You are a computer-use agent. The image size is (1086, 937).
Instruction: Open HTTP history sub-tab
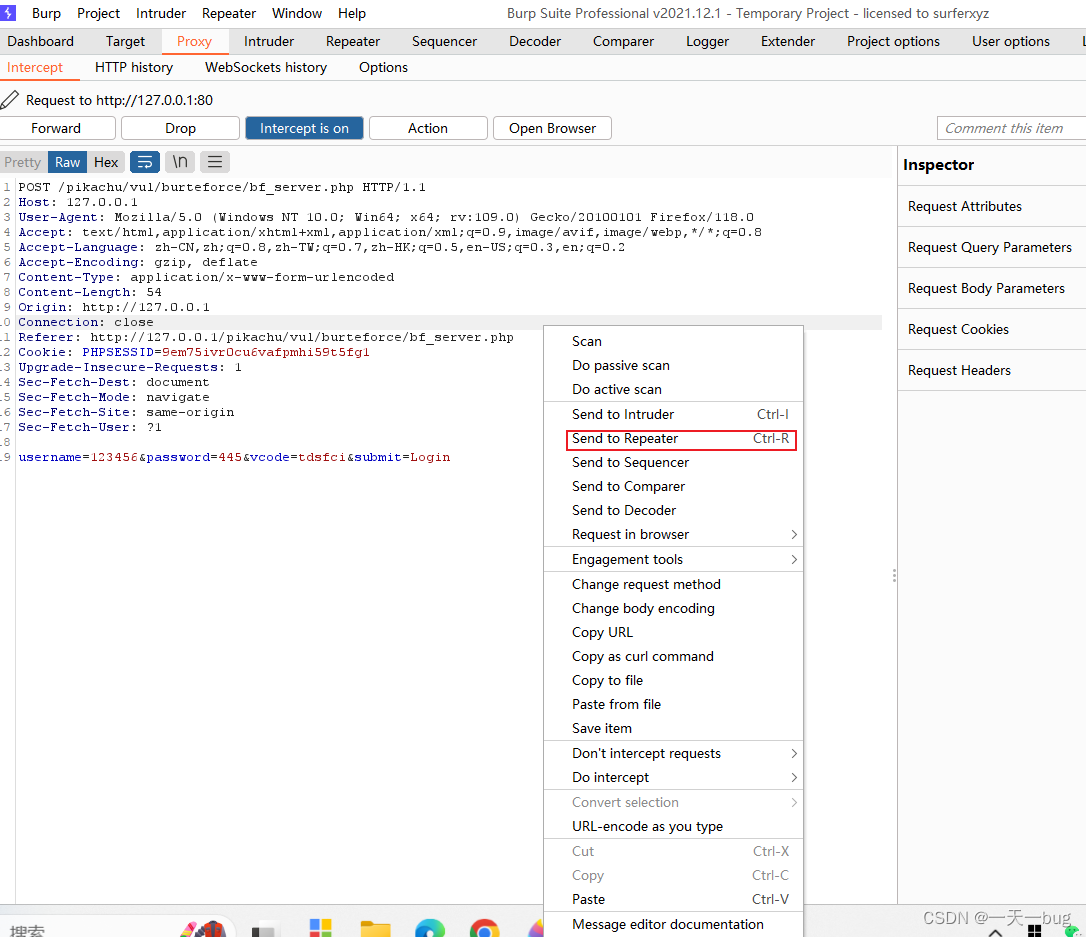coord(134,67)
